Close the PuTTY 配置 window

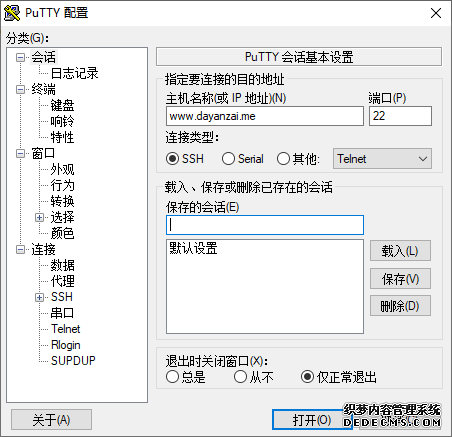tap(436, 13)
